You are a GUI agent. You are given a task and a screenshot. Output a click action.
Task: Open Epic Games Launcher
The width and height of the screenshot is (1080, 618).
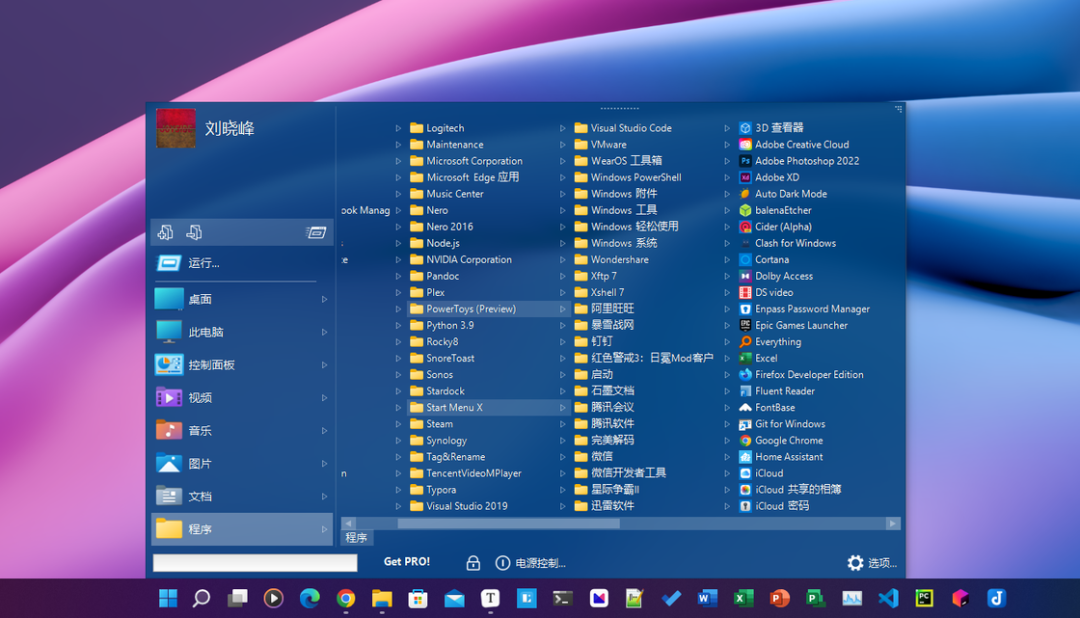[x=793, y=325]
